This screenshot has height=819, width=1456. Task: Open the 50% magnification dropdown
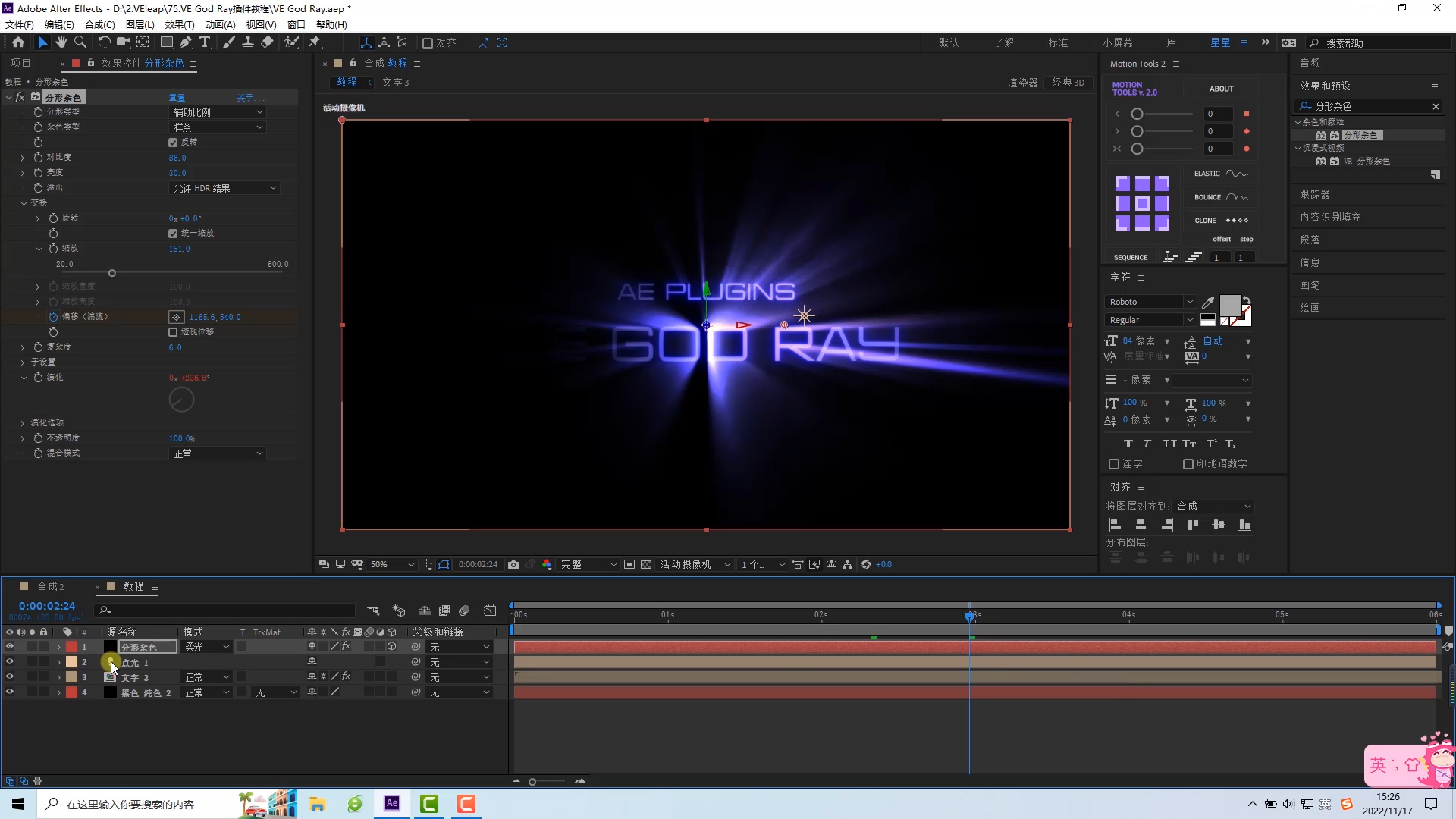click(x=392, y=565)
